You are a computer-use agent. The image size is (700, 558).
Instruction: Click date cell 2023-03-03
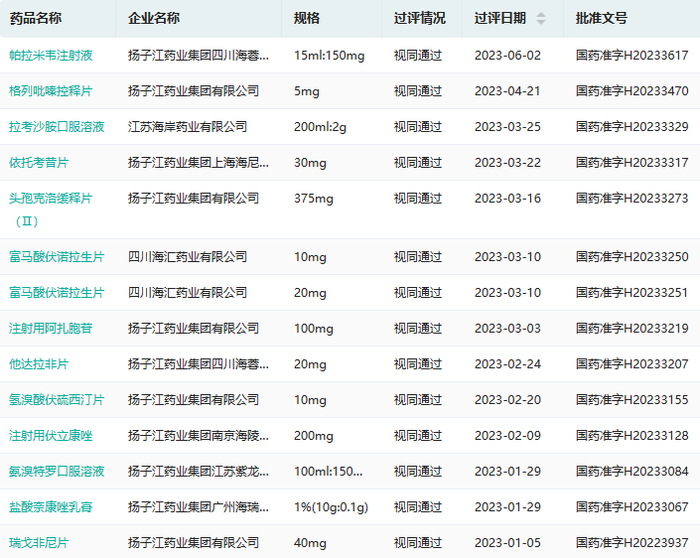point(508,328)
